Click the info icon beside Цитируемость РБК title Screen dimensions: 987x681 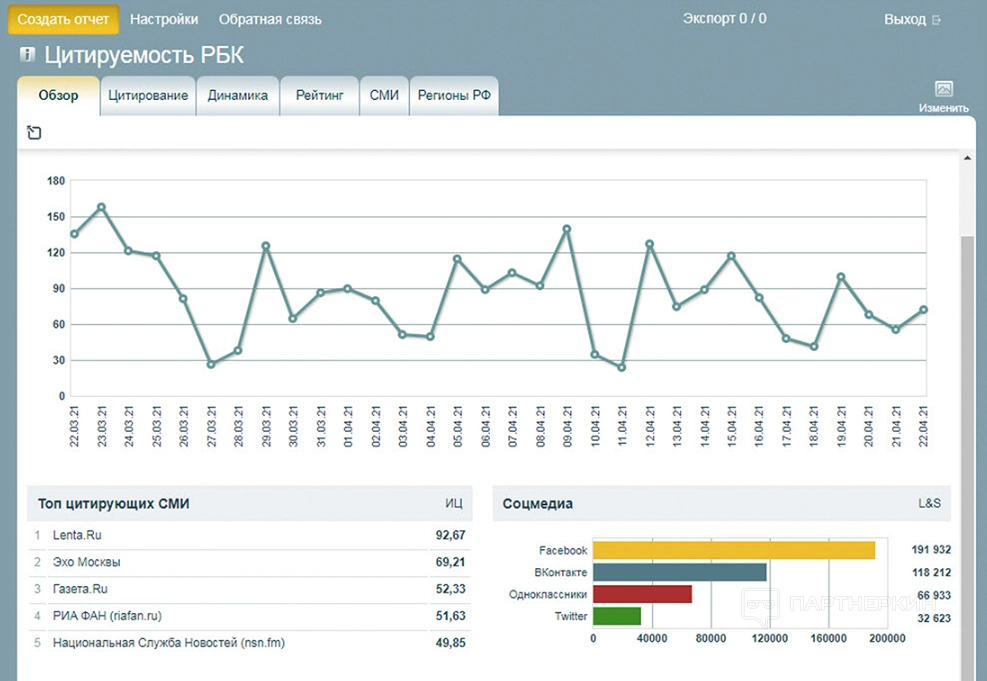[27, 54]
